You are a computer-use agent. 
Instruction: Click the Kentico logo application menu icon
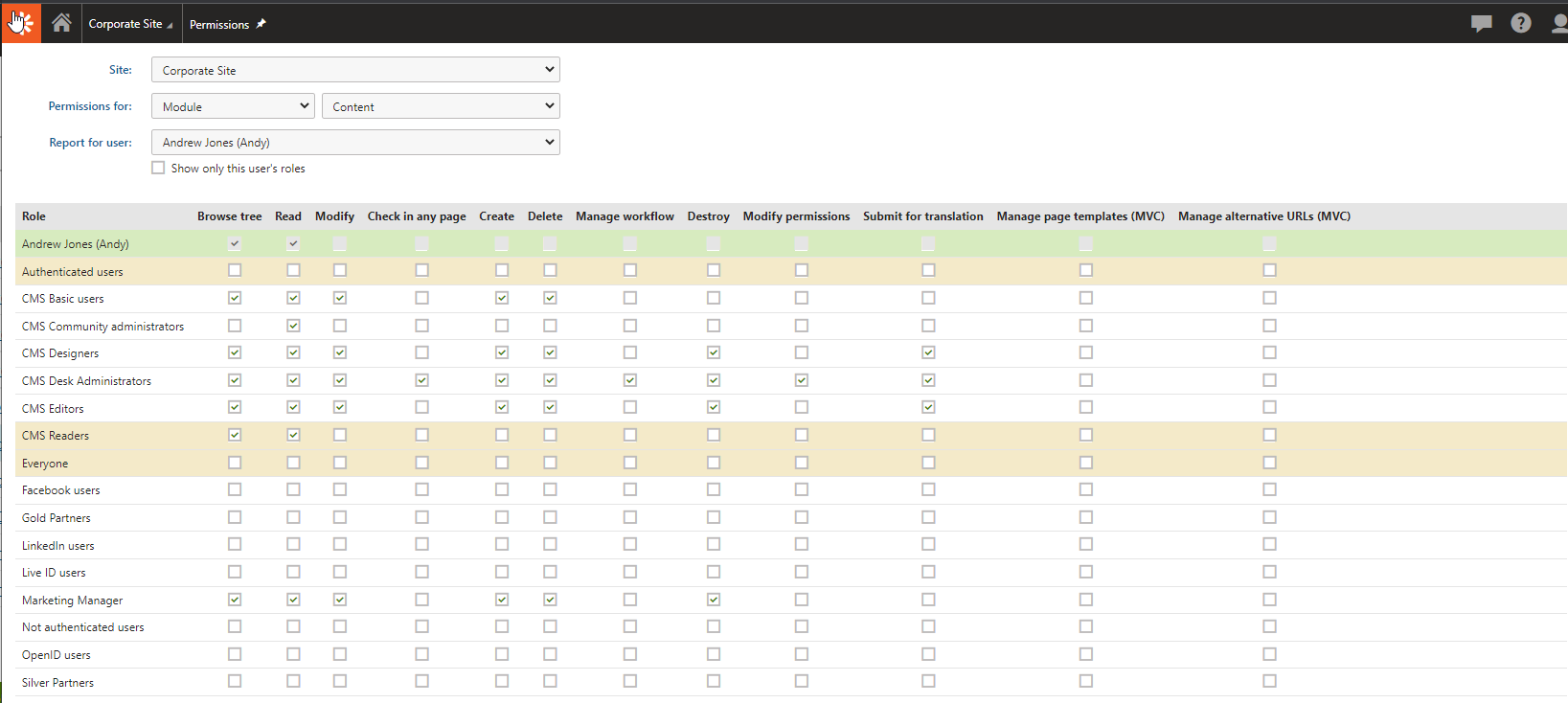(x=21, y=23)
